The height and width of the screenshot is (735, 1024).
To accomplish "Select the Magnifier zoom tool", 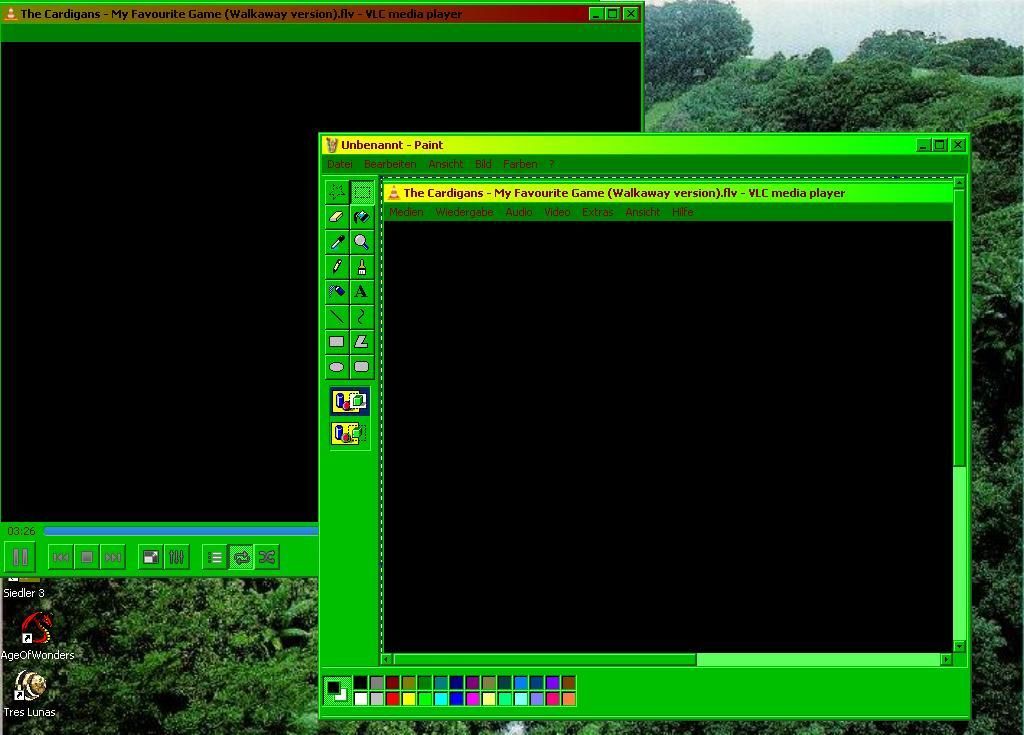I will click(361, 242).
